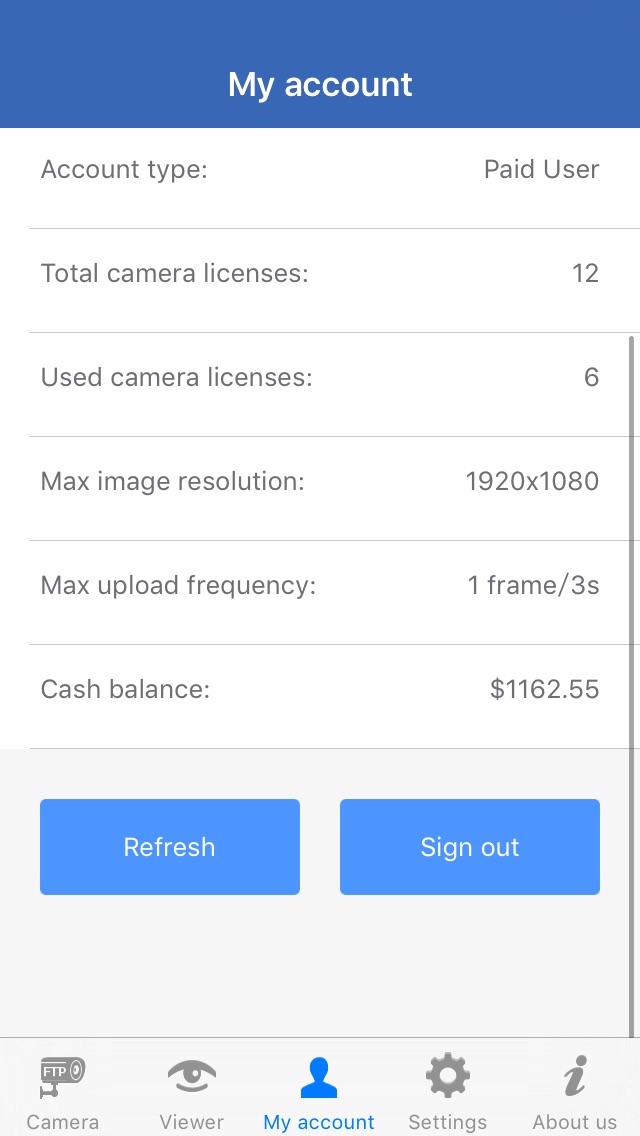Tap the $1162.55 balance value
Screen dimensions: 640x1136
click(x=544, y=690)
